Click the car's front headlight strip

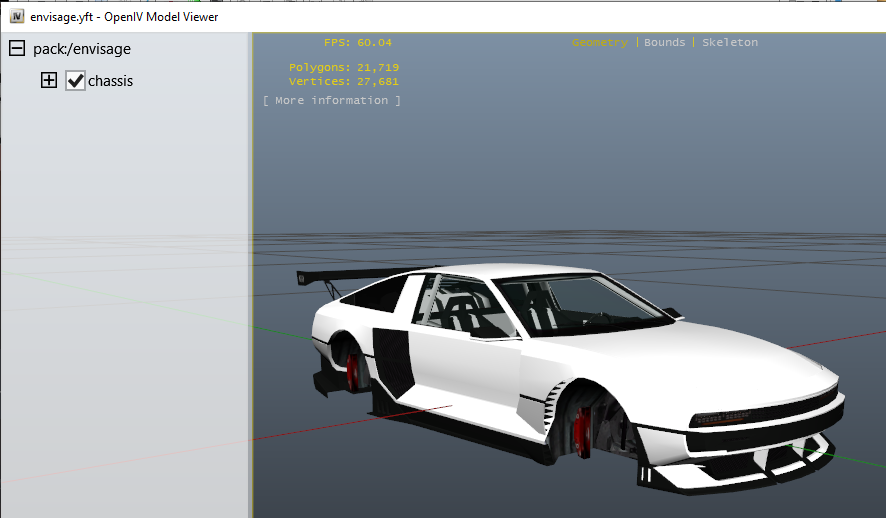[760, 412]
